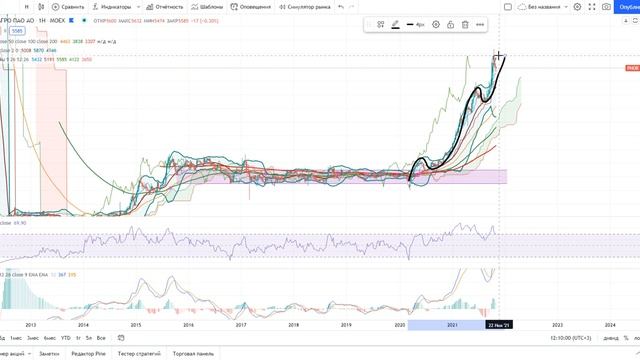
Task: Select the 5л time range
Action: click(x=89, y=338)
